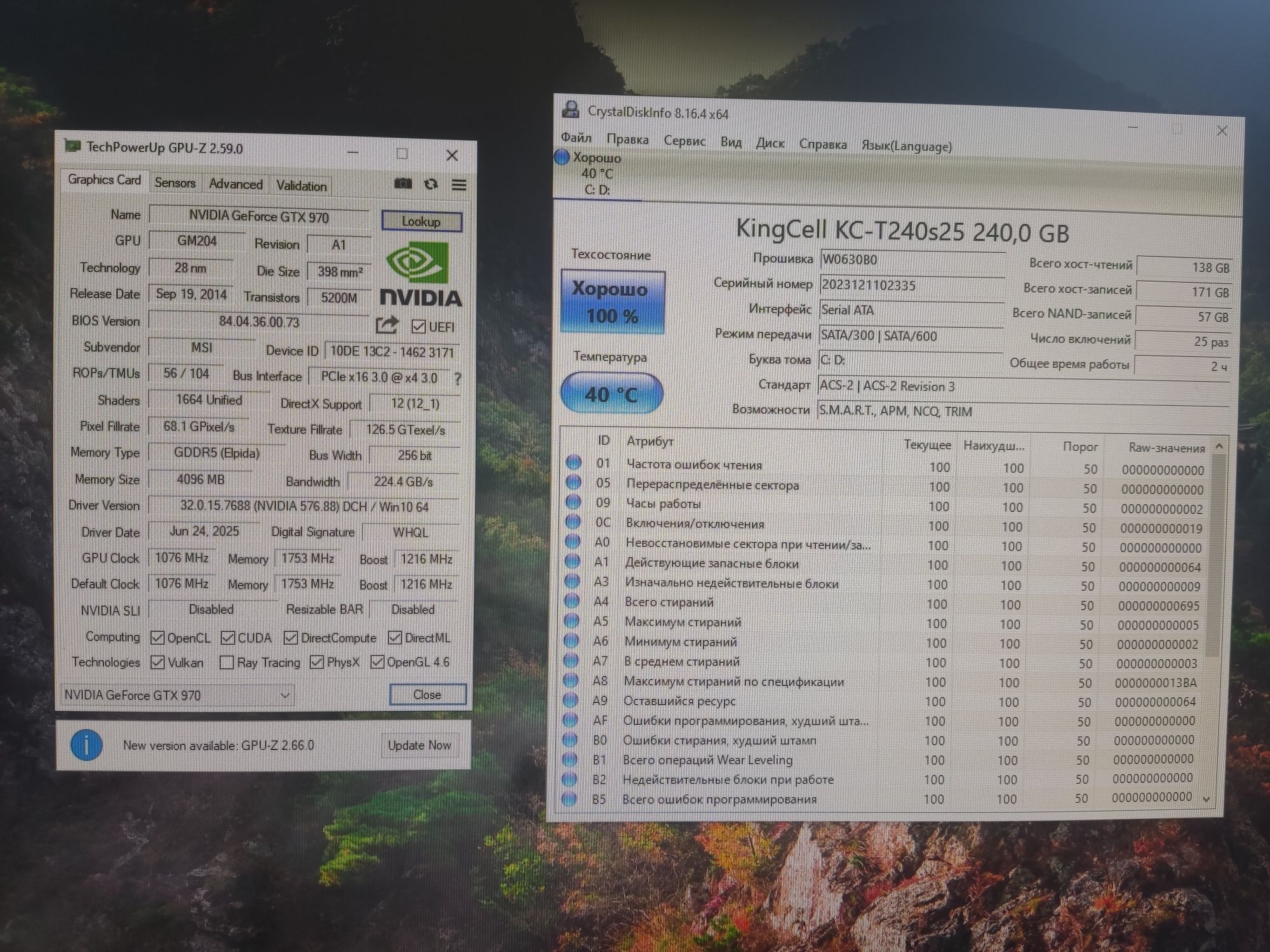Click the CrystalDiskInfo title bar icon

coord(571,110)
